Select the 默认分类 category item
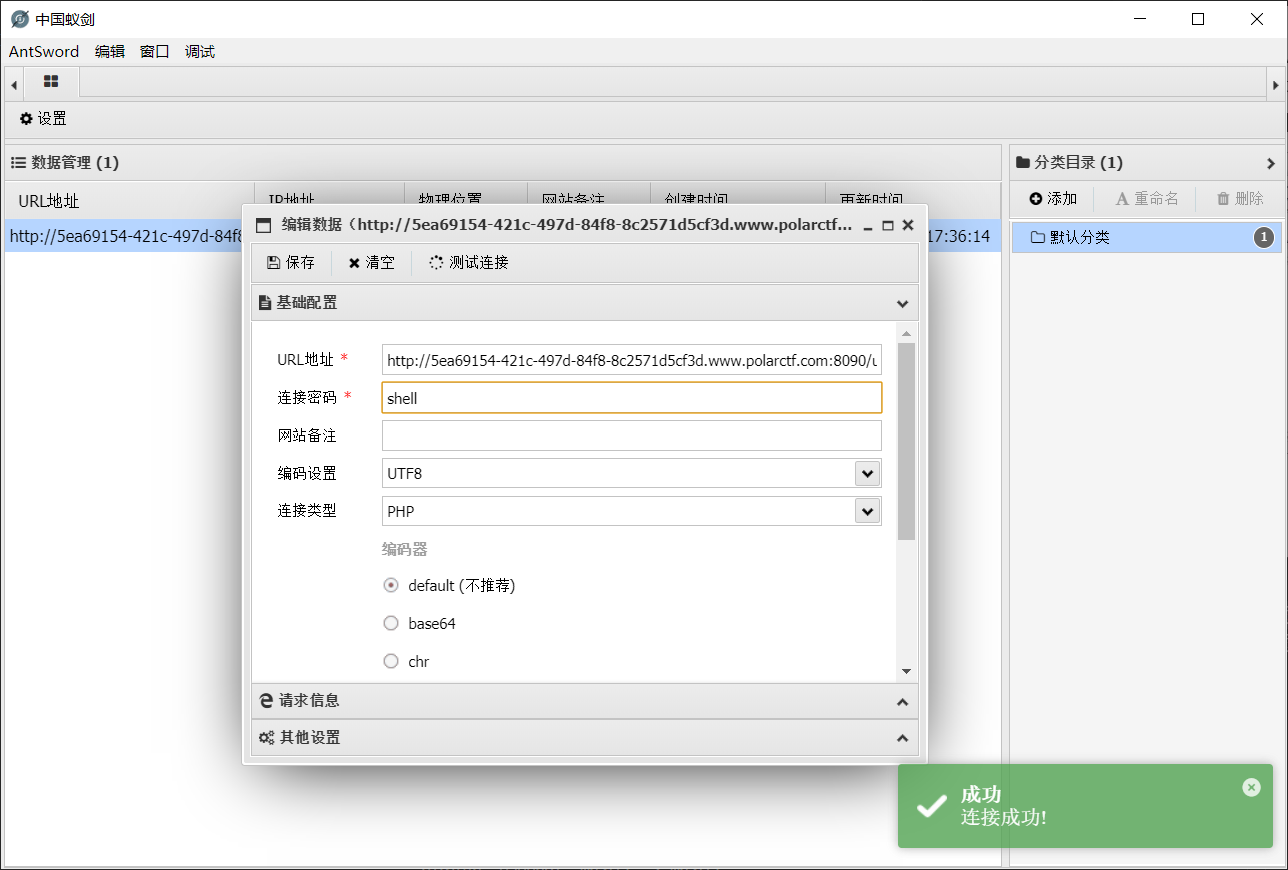 tap(1147, 238)
